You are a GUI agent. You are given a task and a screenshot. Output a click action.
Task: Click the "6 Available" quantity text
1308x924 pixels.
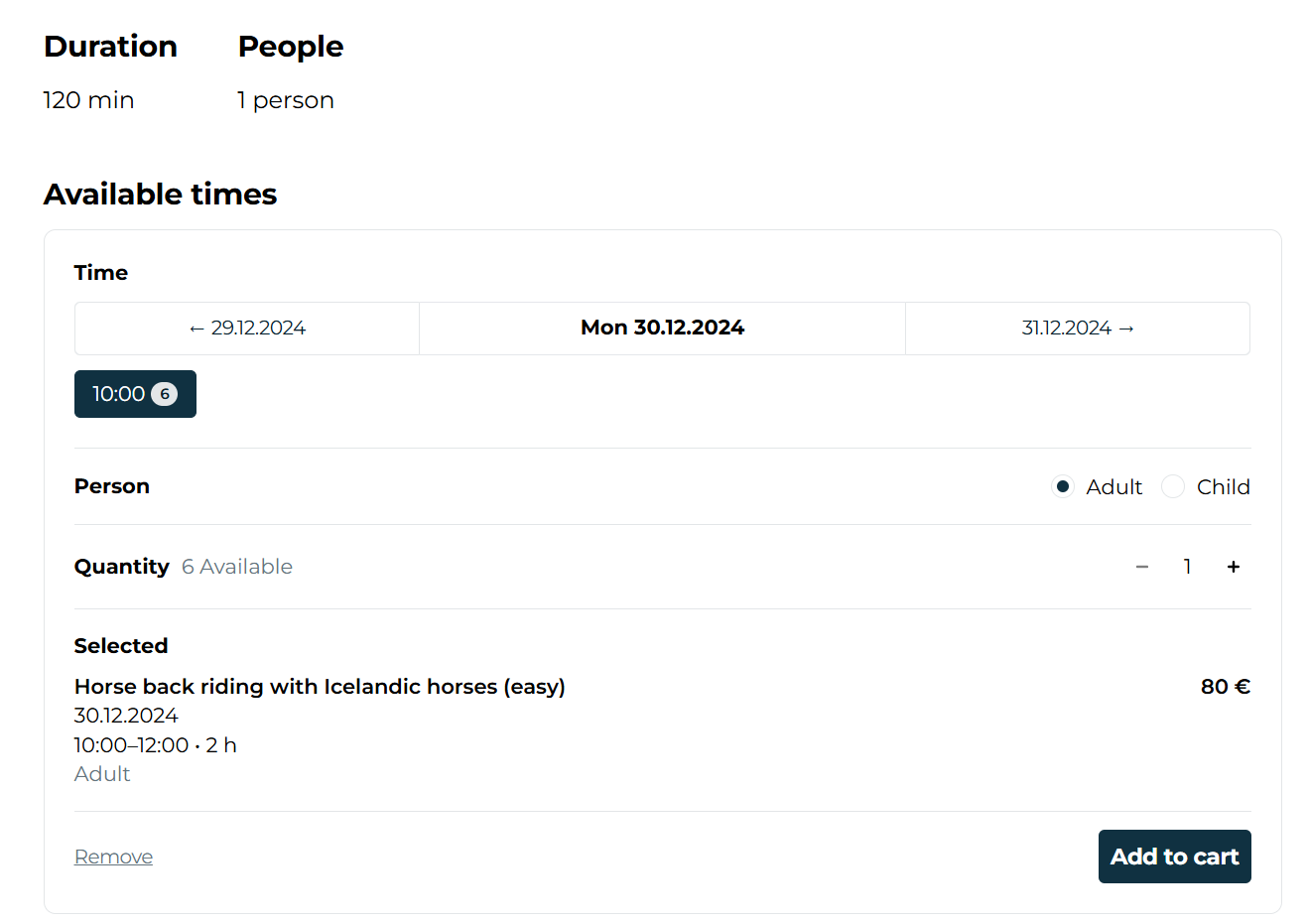(237, 567)
